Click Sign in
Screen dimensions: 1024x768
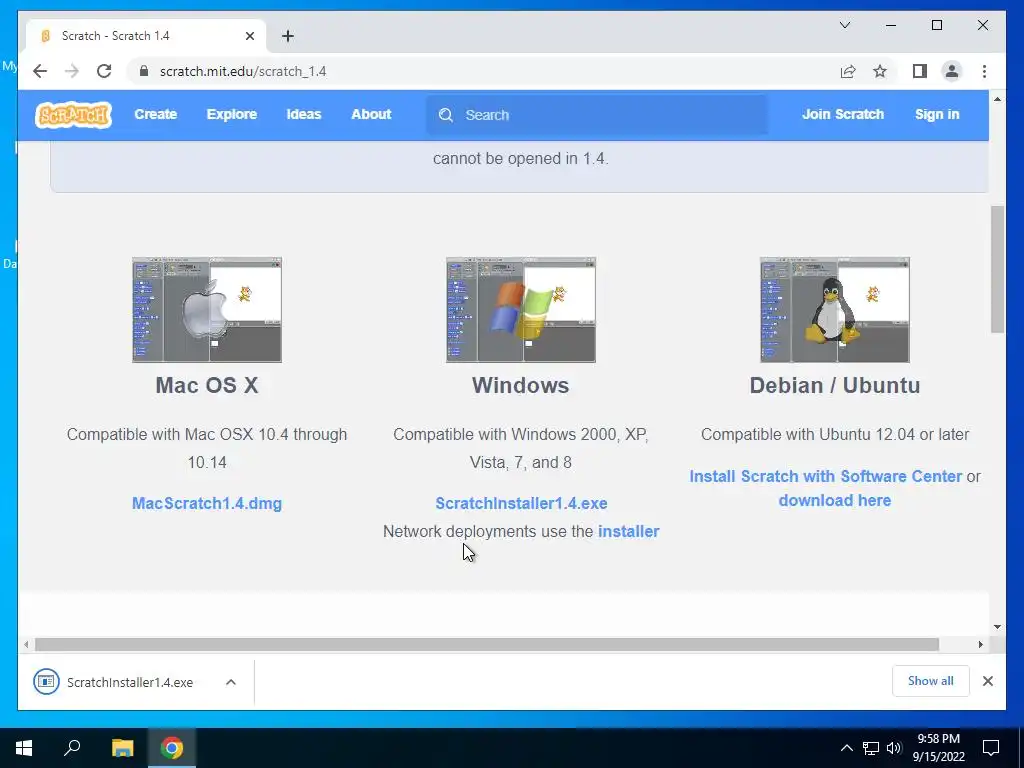937,114
